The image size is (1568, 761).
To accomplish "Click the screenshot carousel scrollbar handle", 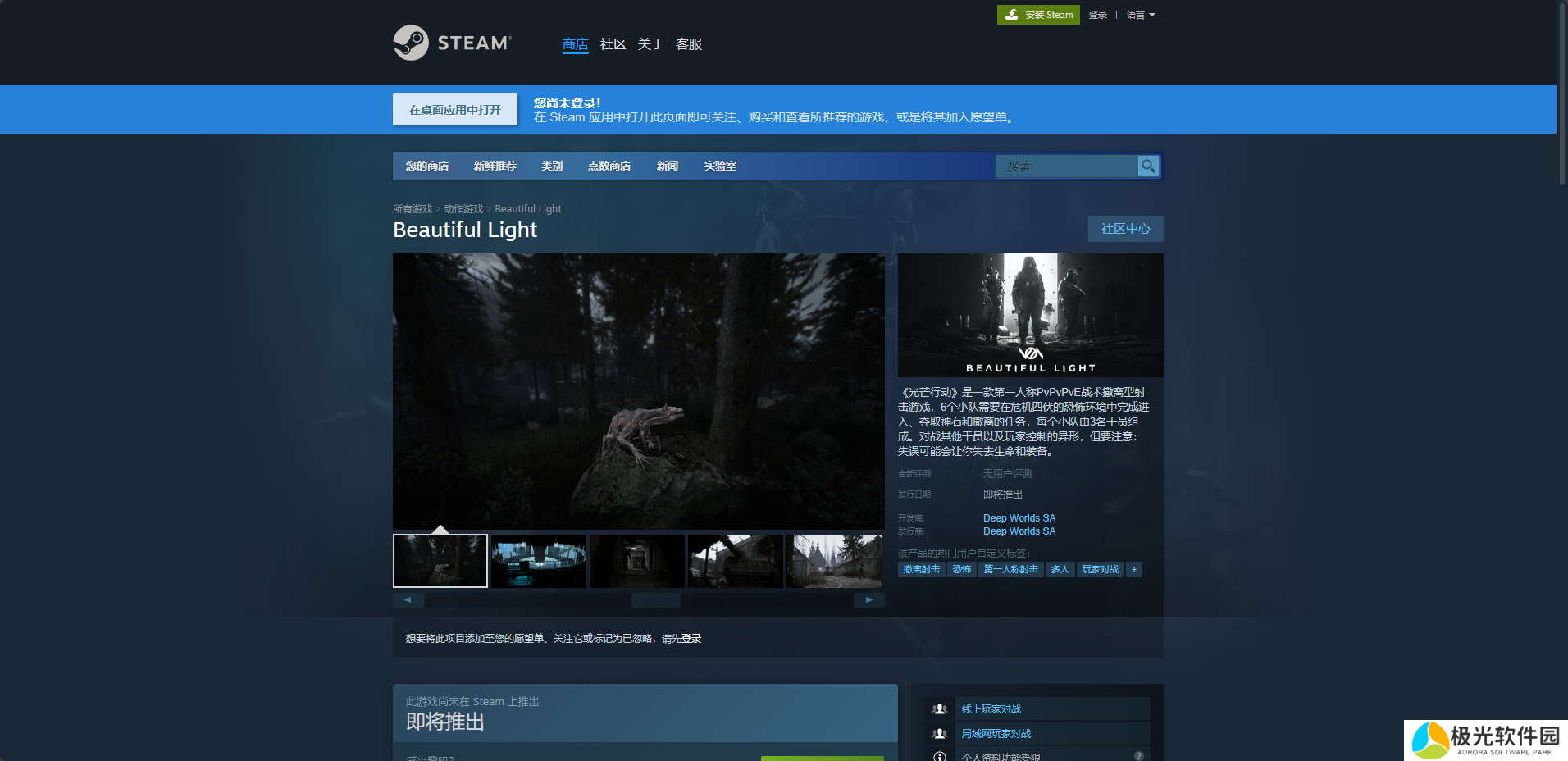I will coord(655,600).
